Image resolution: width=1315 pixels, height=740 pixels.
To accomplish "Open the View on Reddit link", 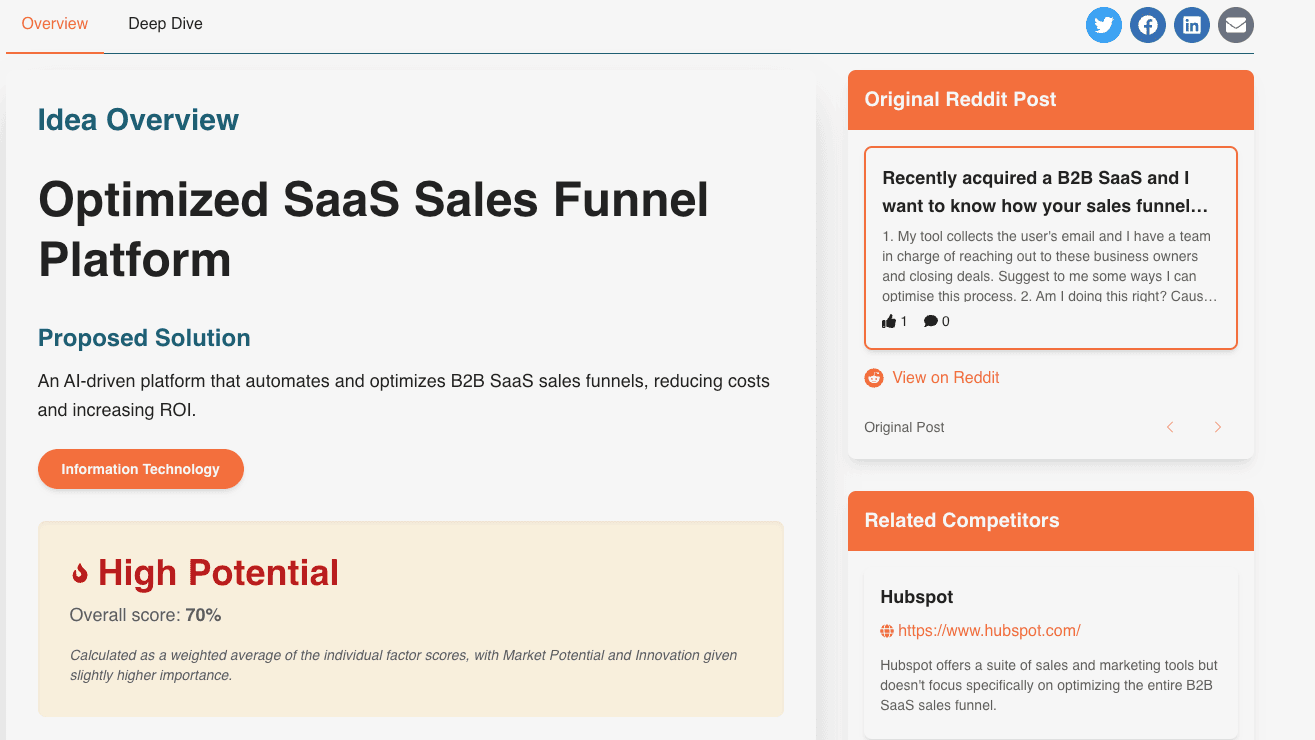I will pyautogui.click(x=945, y=378).
